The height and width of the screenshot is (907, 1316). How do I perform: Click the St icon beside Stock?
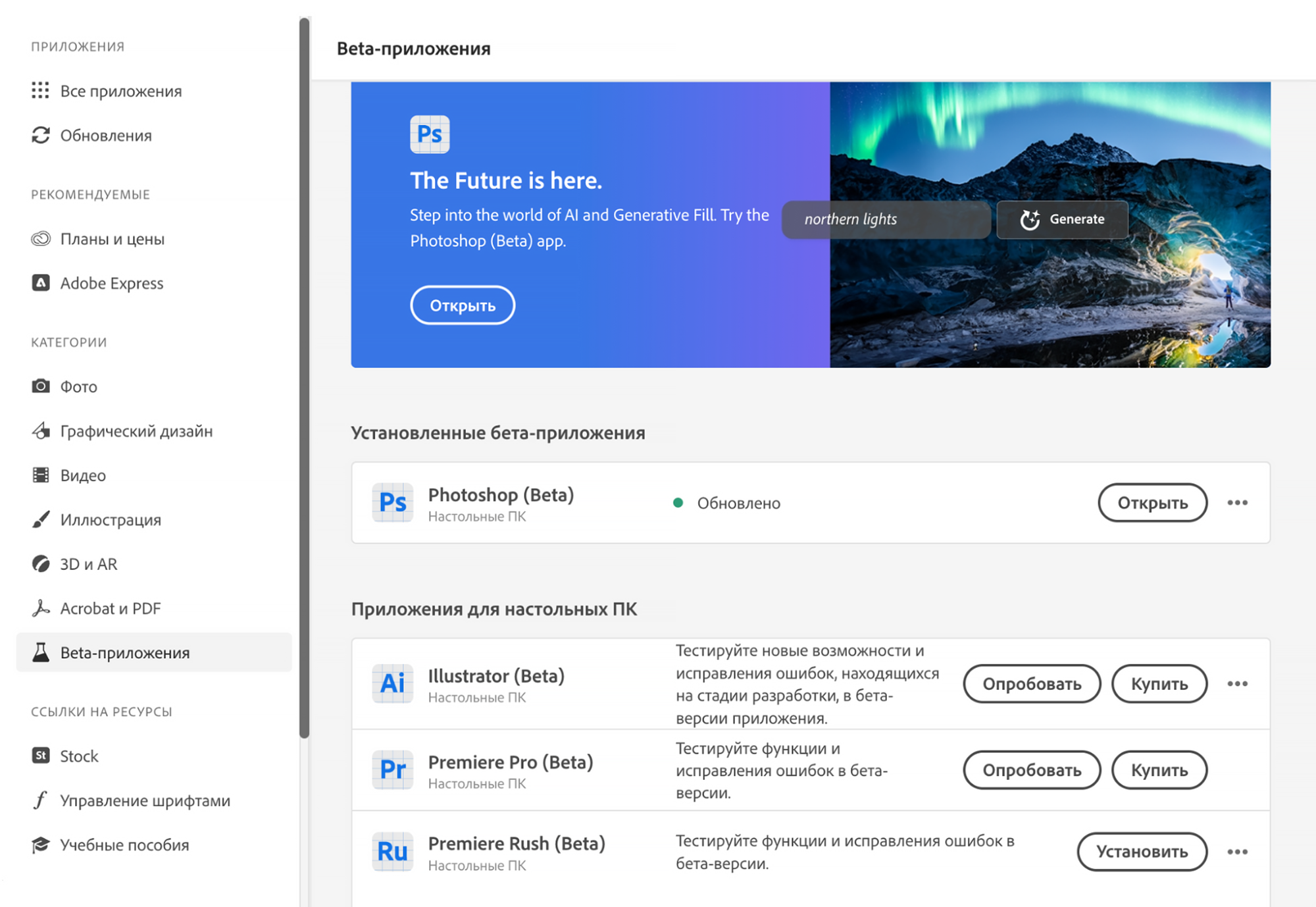(41, 755)
